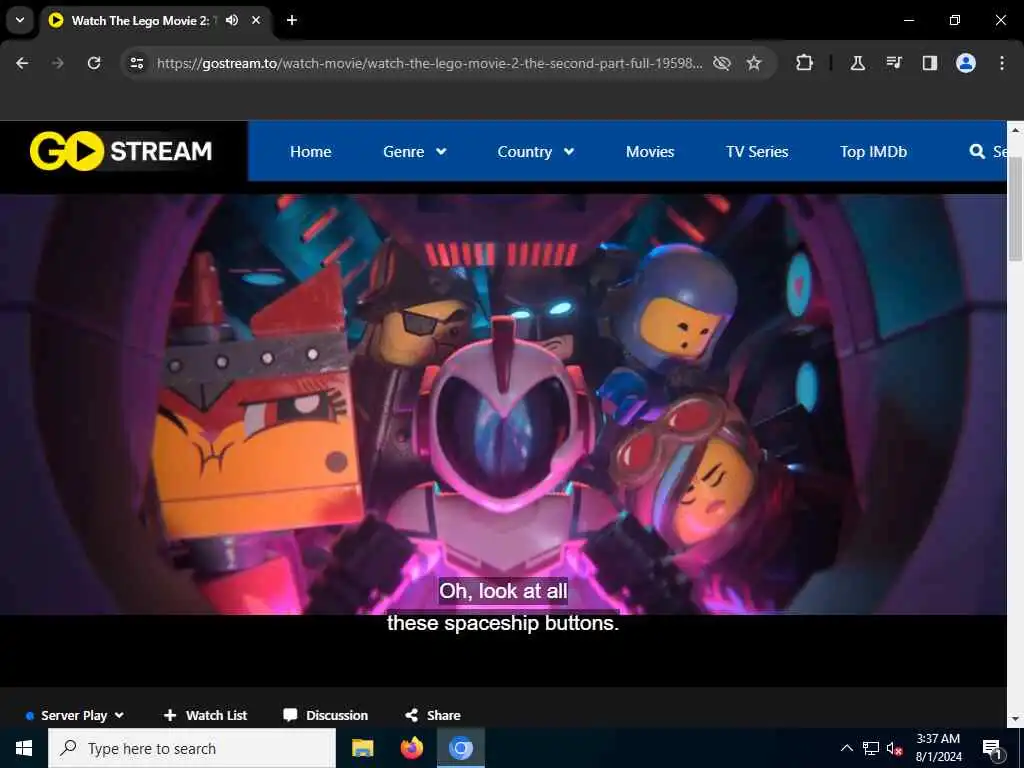Toggle the browser side panel
Screen dimensions: 1024x768
929,63
